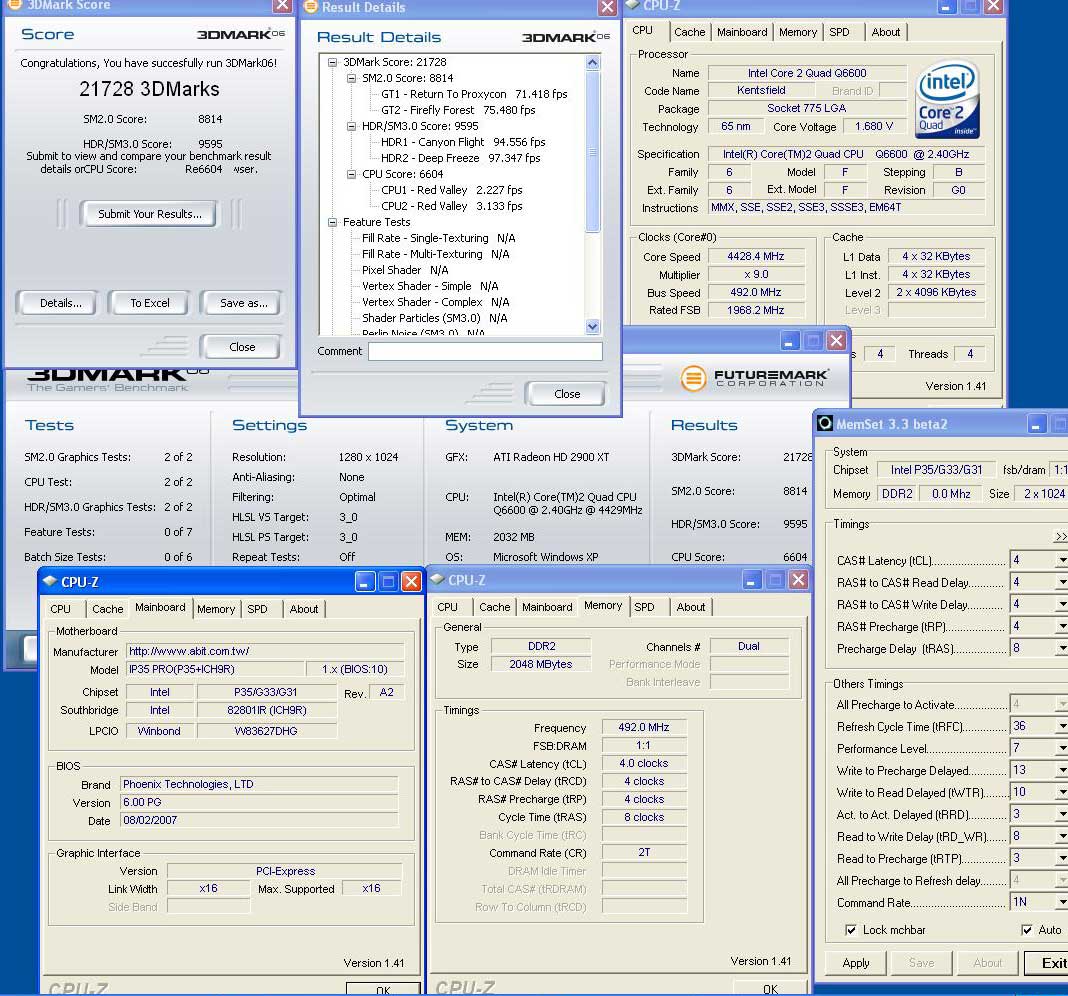The height and width of the screenshot is (996, 1068).
Task: Open the Write to Read Delayed (tWTR) dropdown
Action: pos(1062,792)
